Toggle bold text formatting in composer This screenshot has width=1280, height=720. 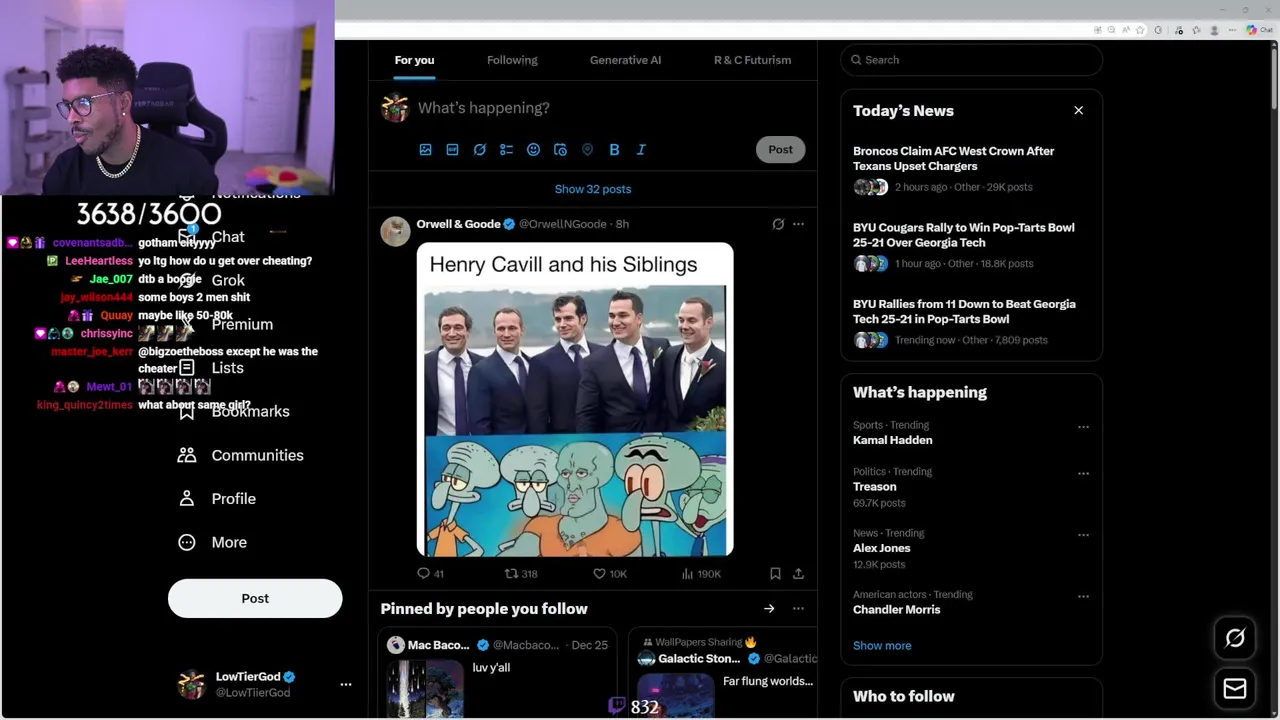click(x=614, y=150)
